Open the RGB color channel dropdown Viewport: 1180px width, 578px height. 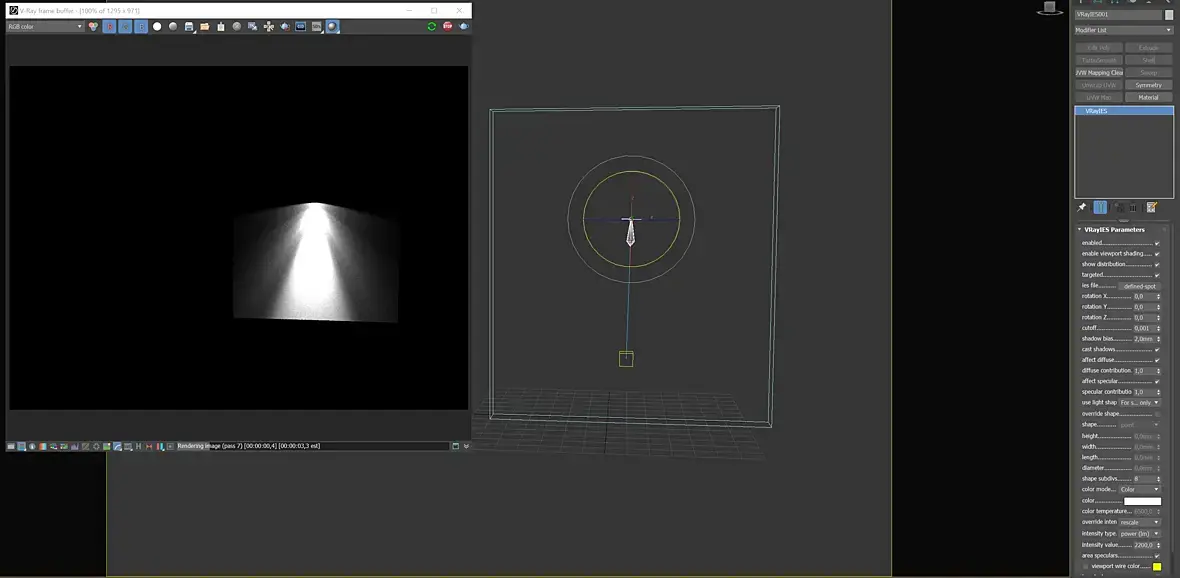coord(45,26)
